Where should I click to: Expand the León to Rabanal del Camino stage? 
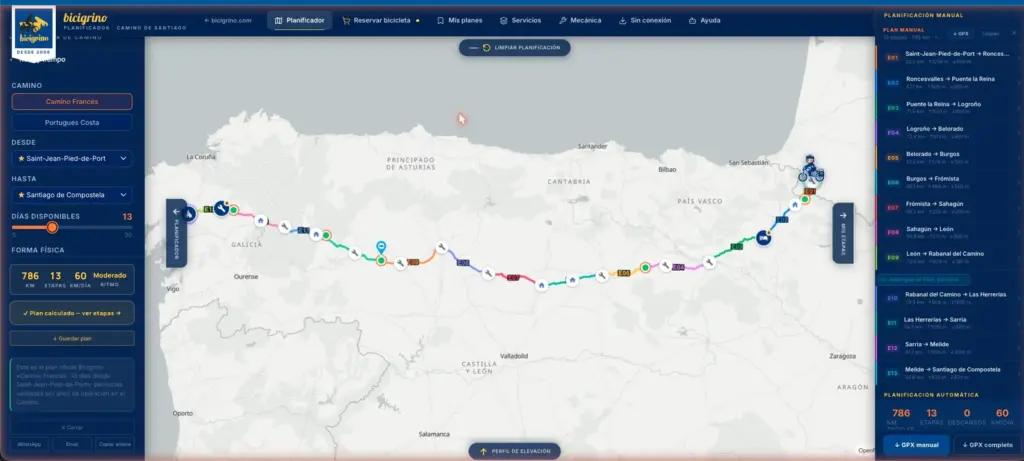click(x=950, y=257)
